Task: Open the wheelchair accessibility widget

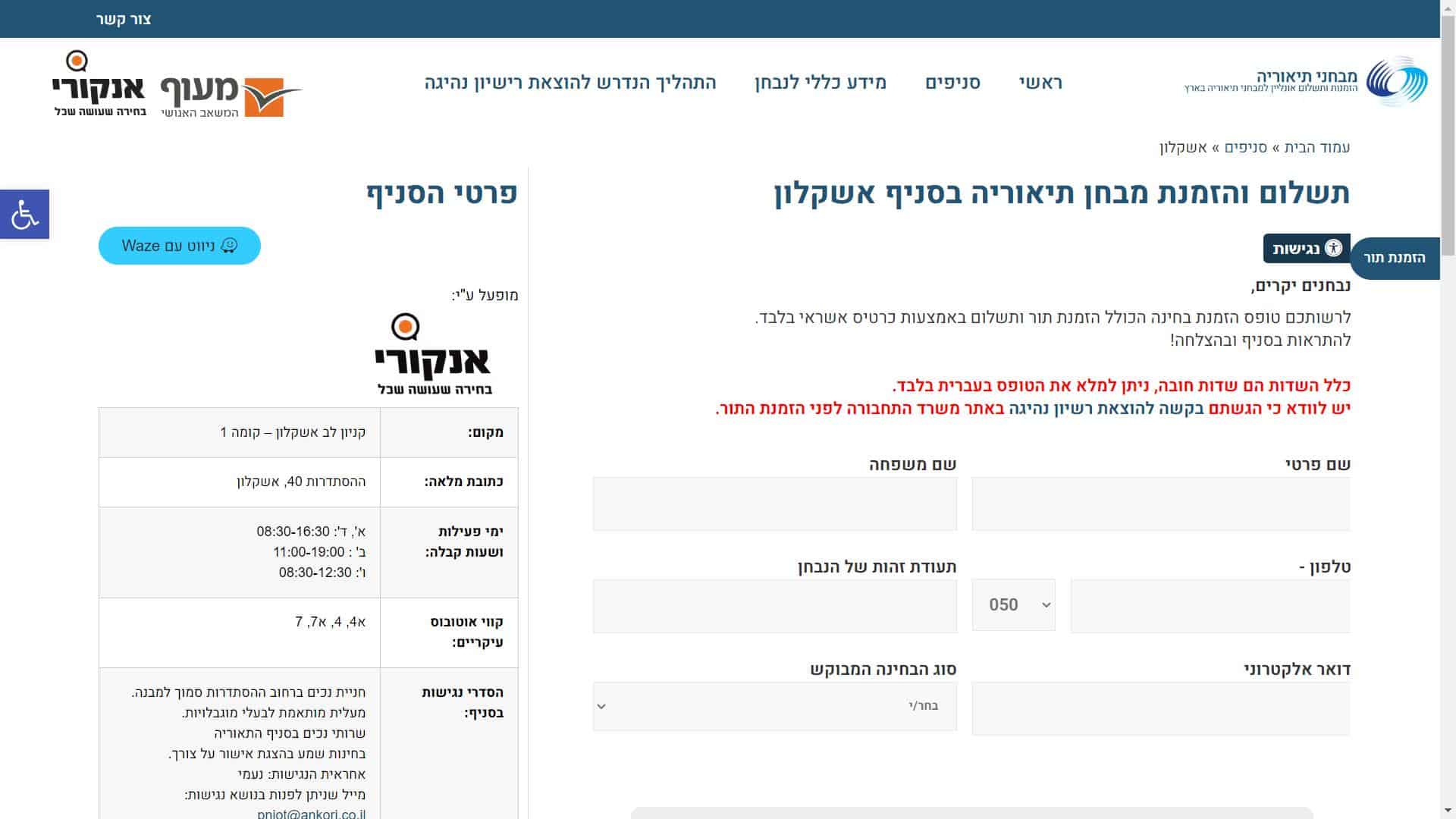Action: tap(24, 214)
